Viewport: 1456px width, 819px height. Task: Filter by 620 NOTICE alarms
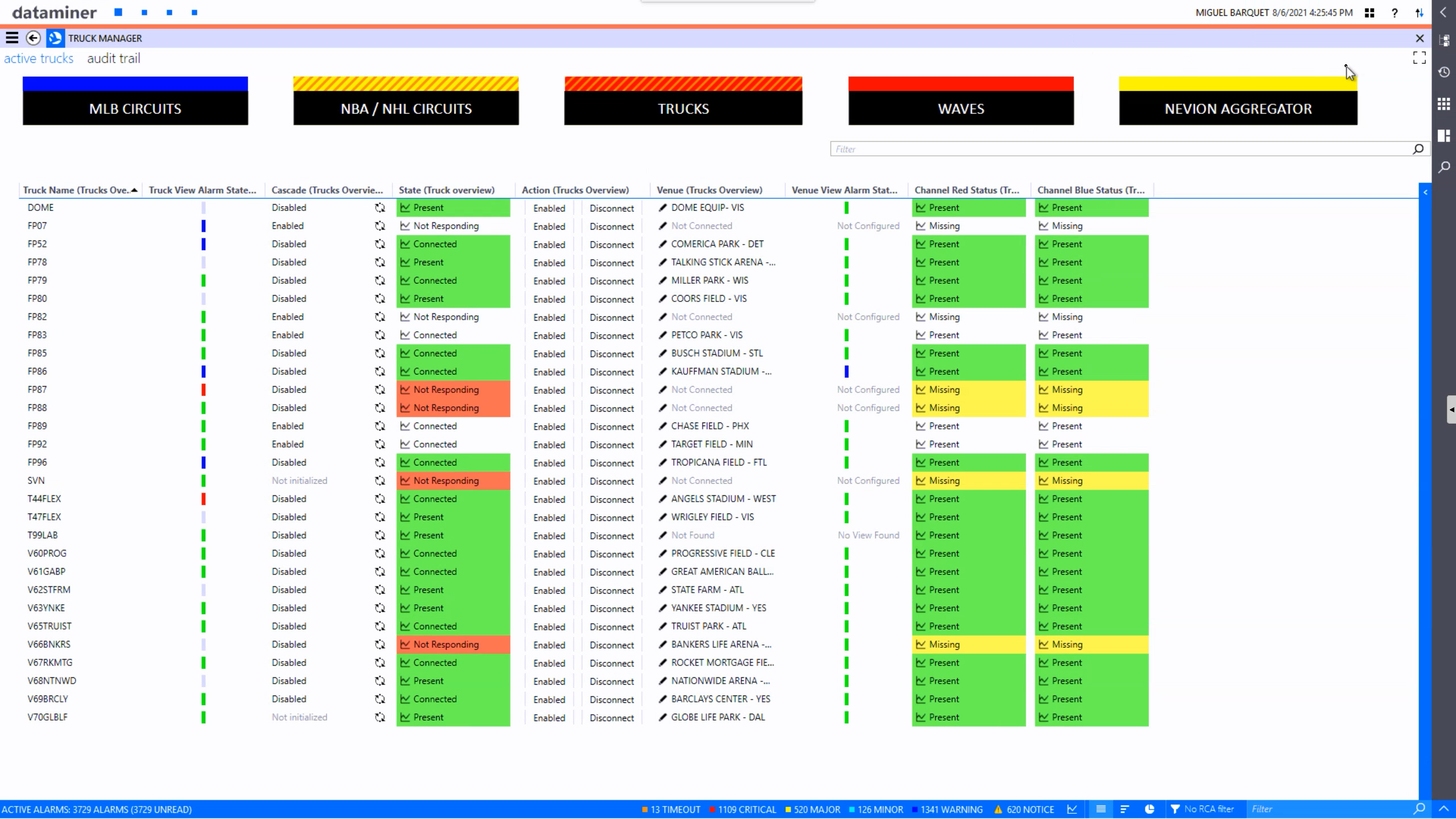[1024, 809]
